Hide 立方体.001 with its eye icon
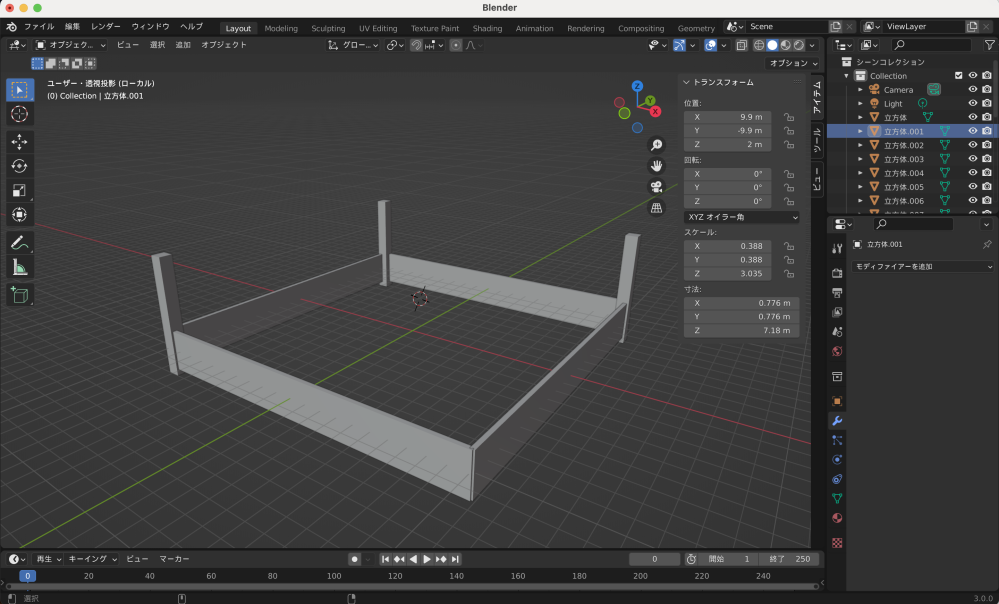This screenshot has height=604, width=999. click(x=973, y=131)
